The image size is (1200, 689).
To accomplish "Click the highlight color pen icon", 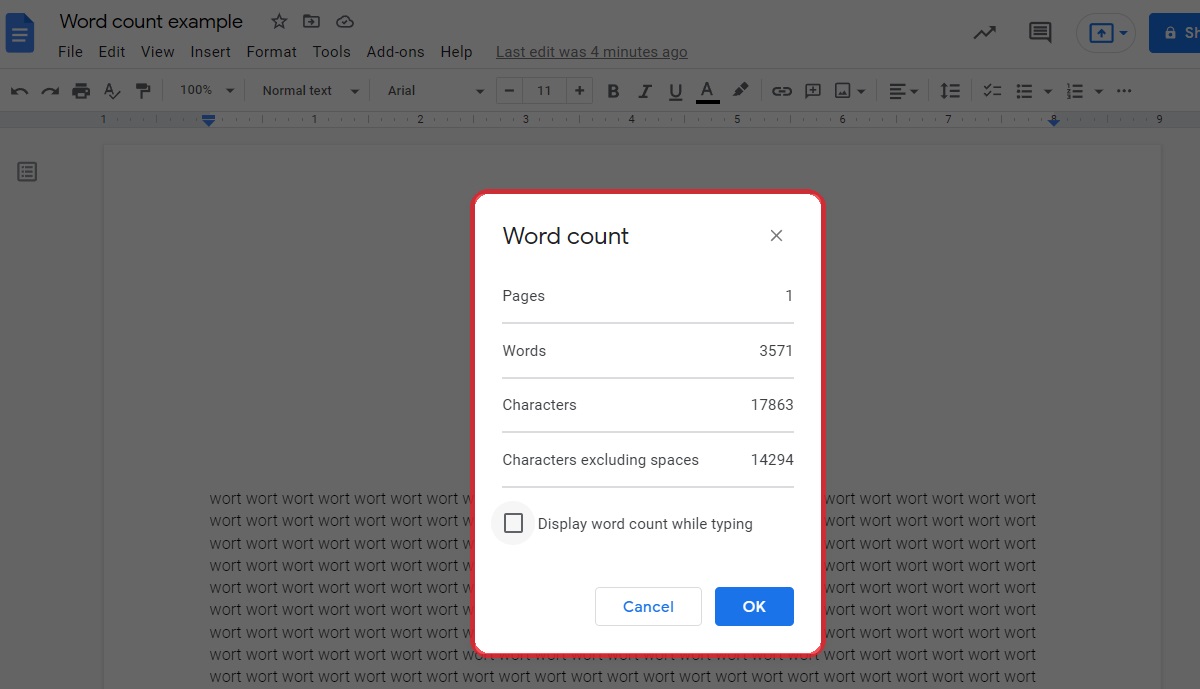I will point(740,91).
